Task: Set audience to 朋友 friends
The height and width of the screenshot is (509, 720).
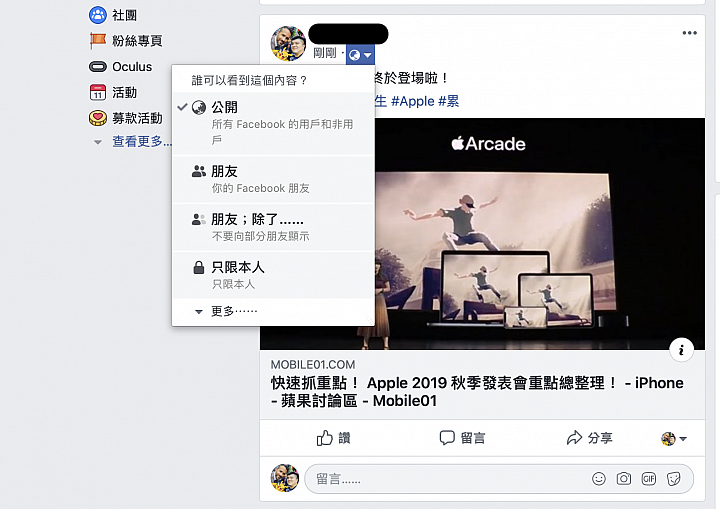Action: point(273,179)
